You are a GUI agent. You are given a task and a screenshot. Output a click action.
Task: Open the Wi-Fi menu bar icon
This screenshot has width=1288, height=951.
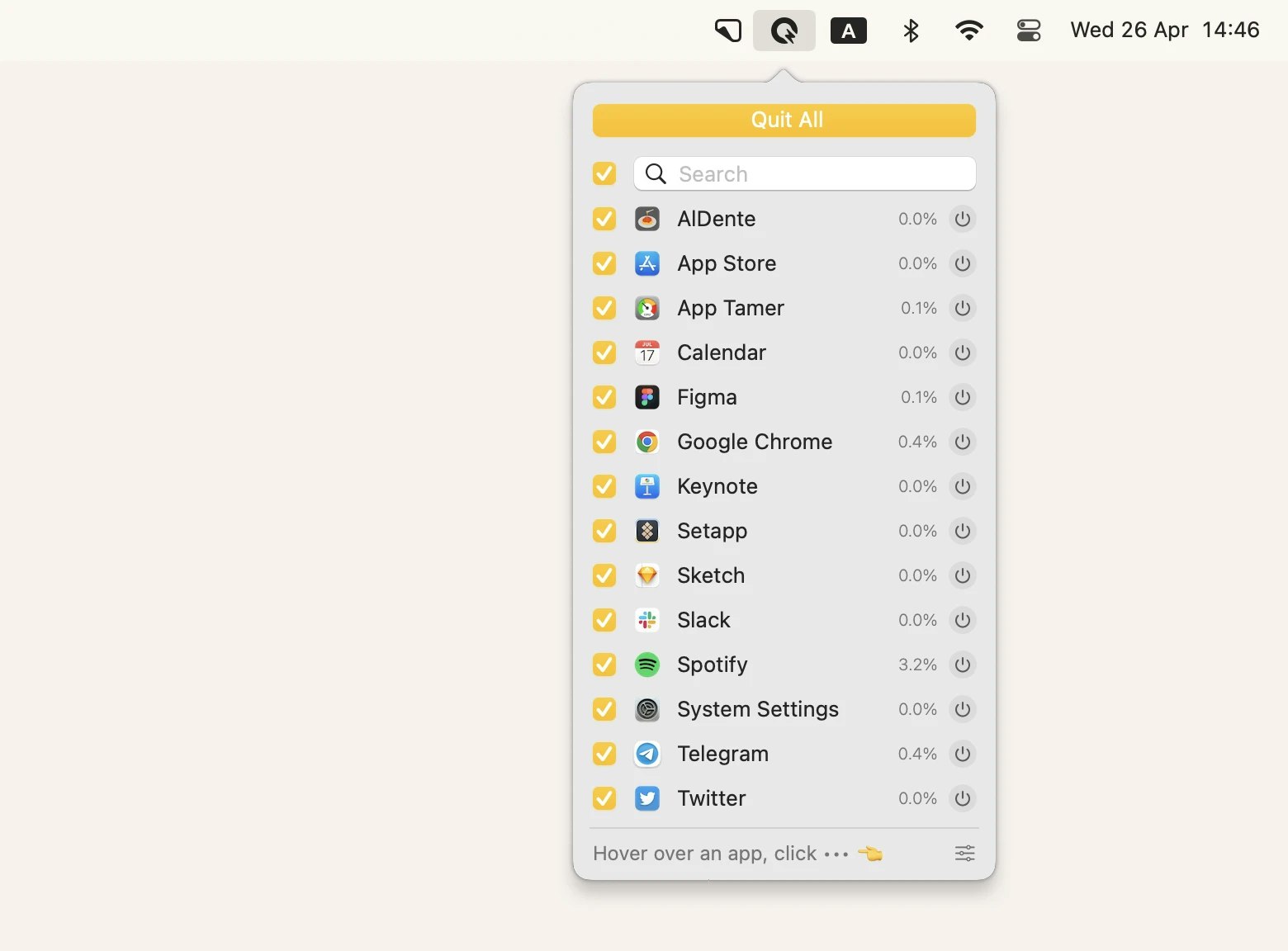click(968, 31)
